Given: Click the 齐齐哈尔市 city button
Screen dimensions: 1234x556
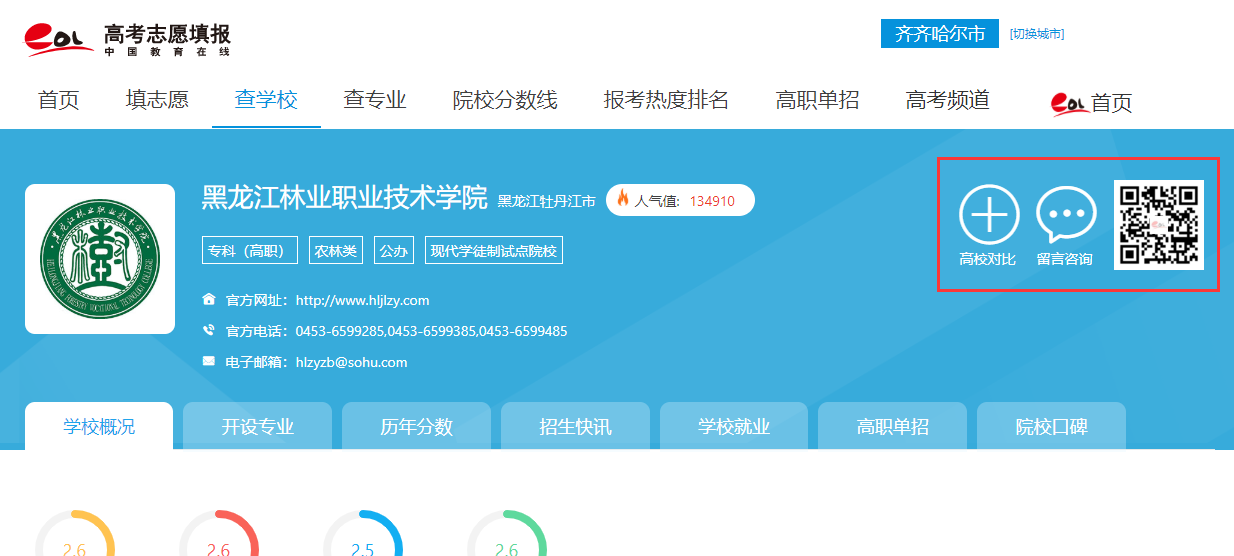Looking at the screenshot, I should pyautogui.click(x=940, y=33).
